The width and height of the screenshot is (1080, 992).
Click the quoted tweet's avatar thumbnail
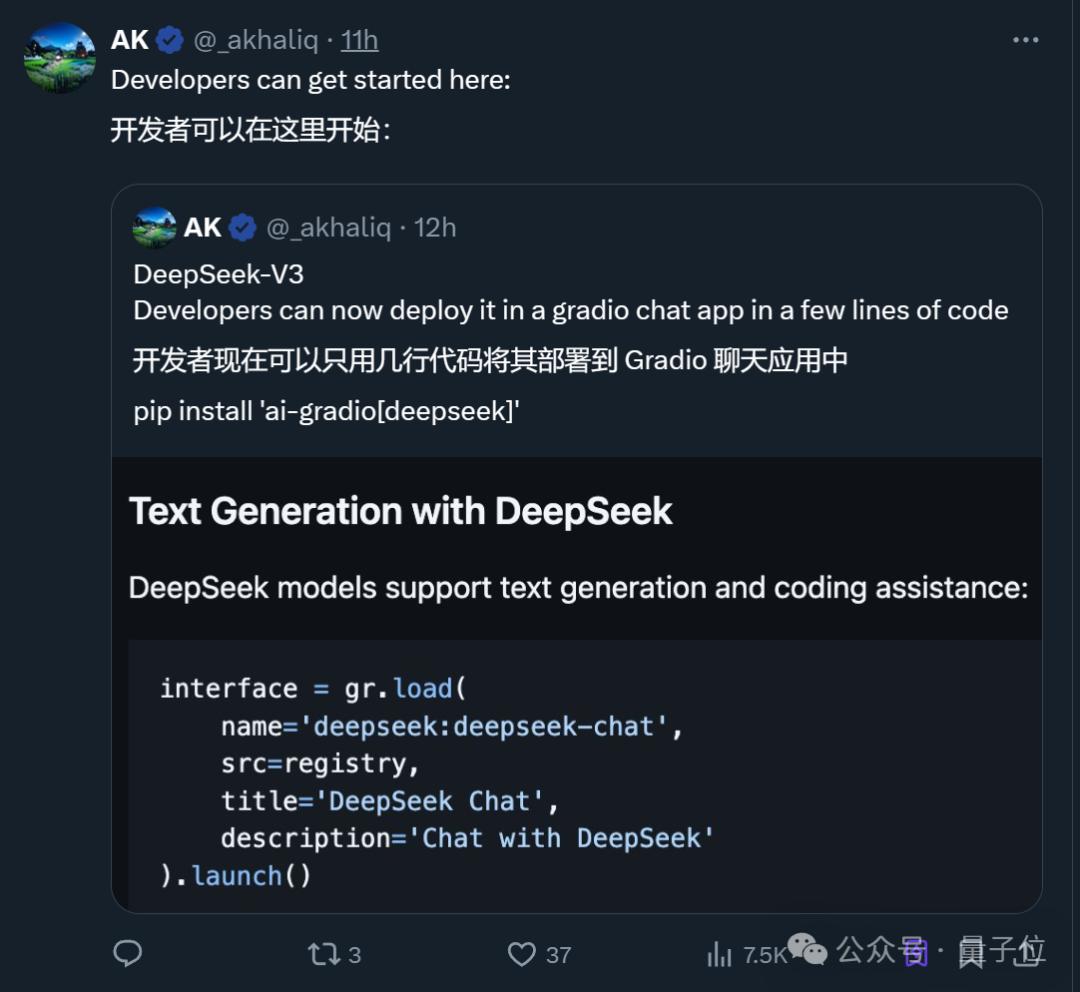[155, 227]
